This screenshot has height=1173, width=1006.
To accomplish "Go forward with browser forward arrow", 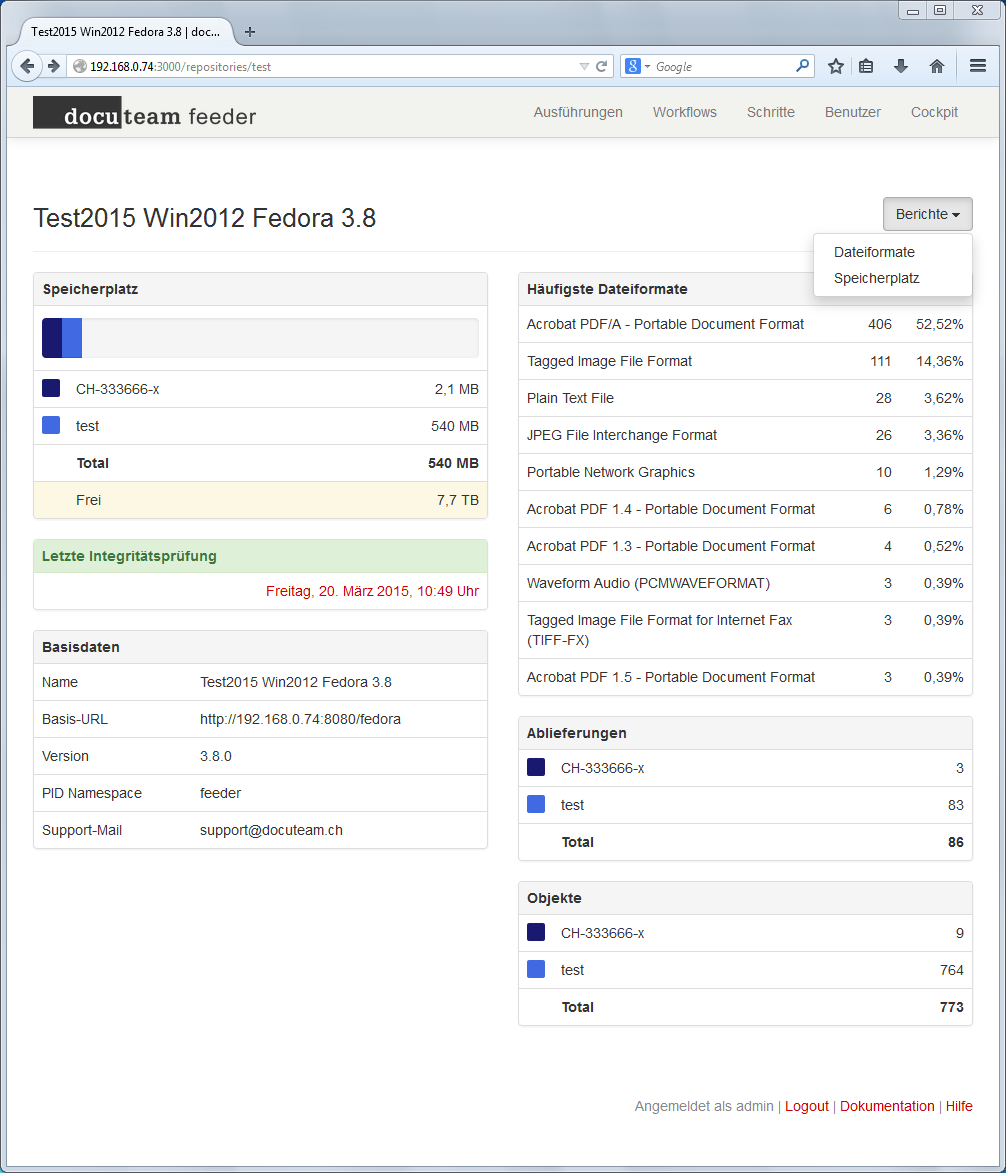I will point(53,66).
